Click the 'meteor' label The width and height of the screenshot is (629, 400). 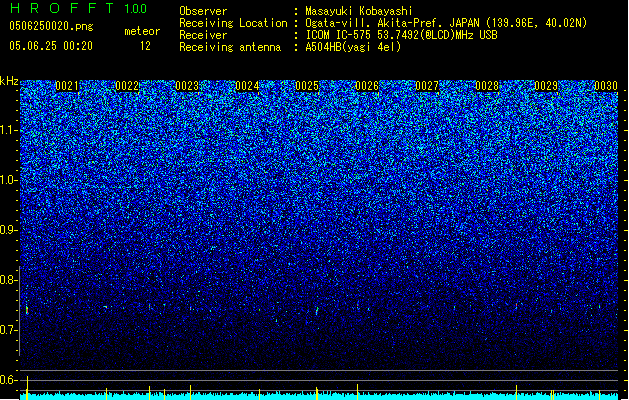(142, 31)
